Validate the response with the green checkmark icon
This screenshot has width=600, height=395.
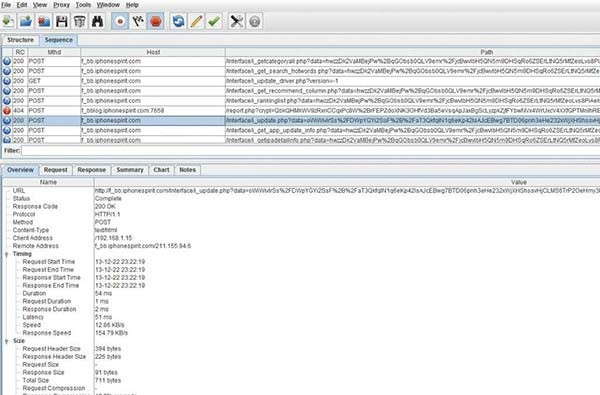pyautogui.click(x=214, y=21)
